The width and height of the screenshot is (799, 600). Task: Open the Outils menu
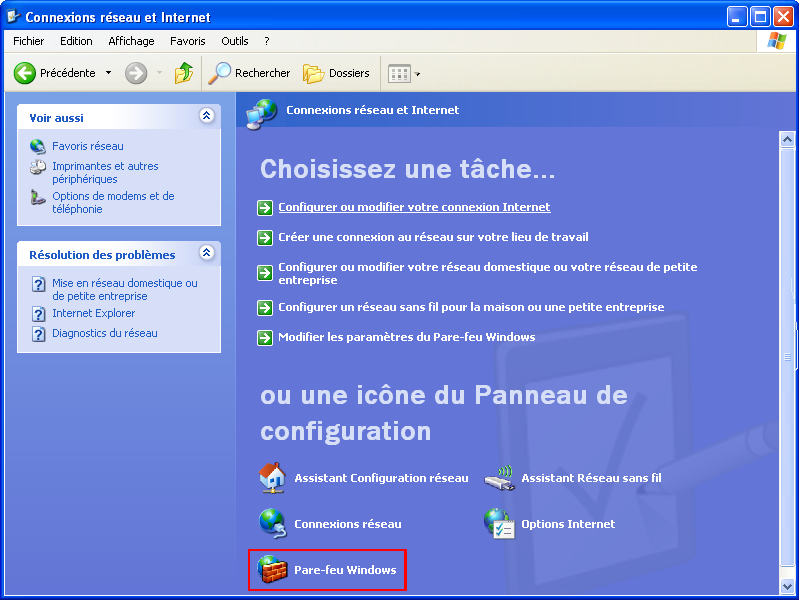(235, 41)
